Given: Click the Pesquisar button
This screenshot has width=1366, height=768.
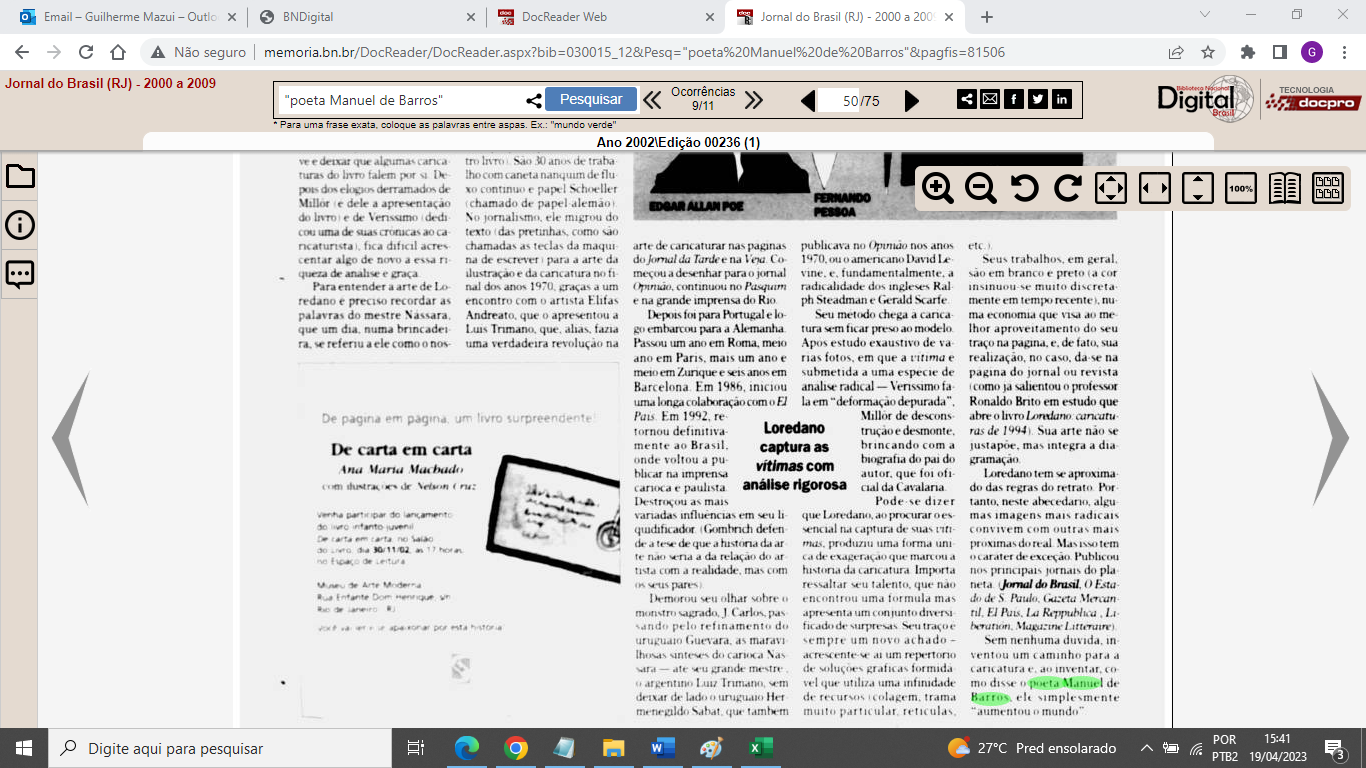Looking at the screenshot, I should pos(591,99).
